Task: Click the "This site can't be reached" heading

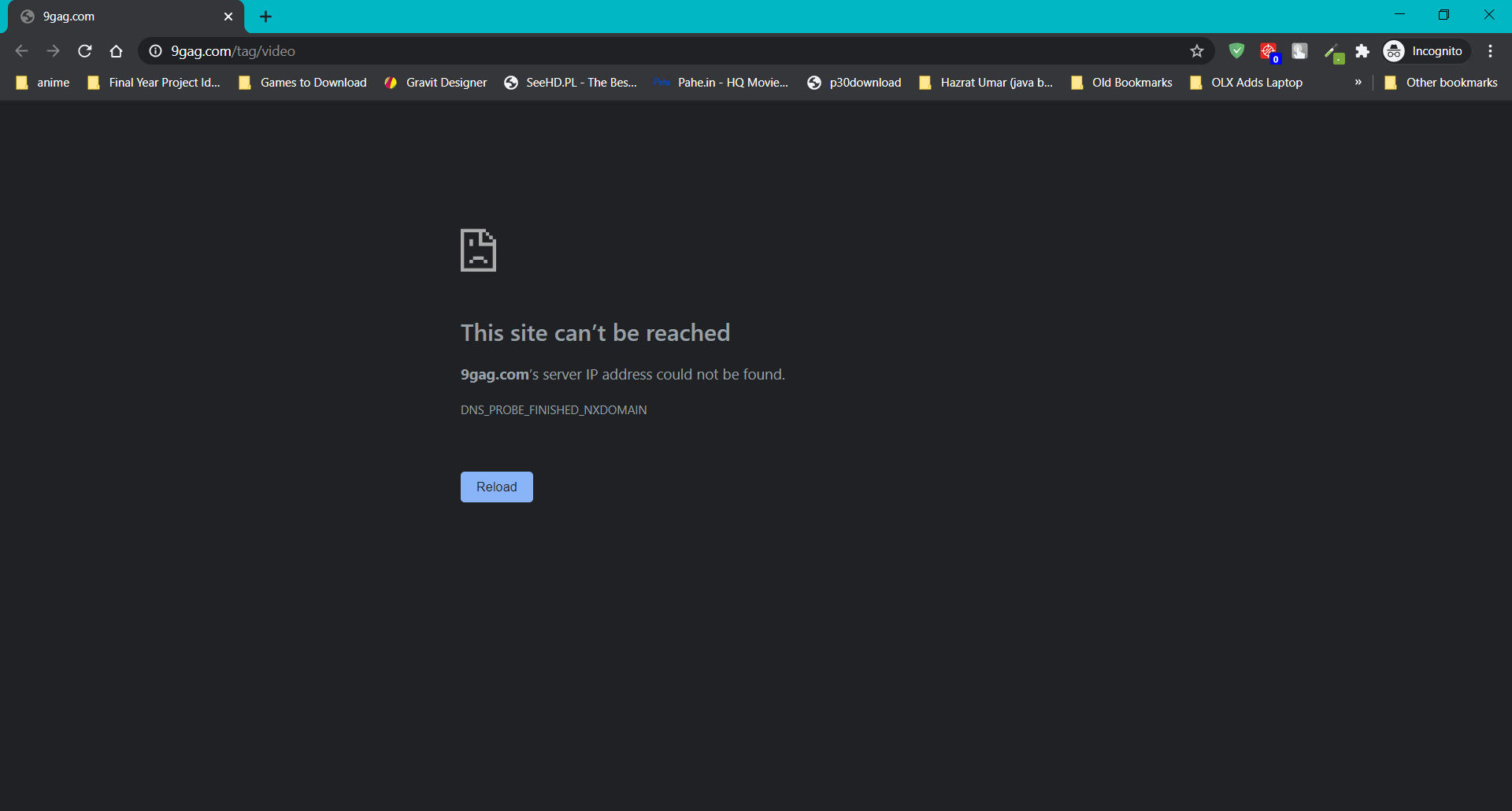Action: point(595,333)
